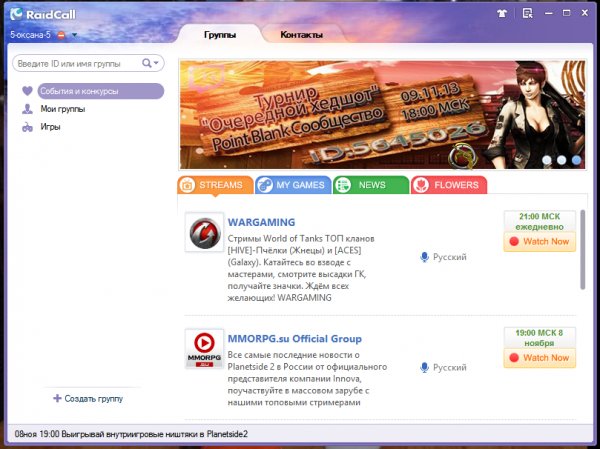
Task: Click the streams list vertical scrollbar
Action: [583, 249]
